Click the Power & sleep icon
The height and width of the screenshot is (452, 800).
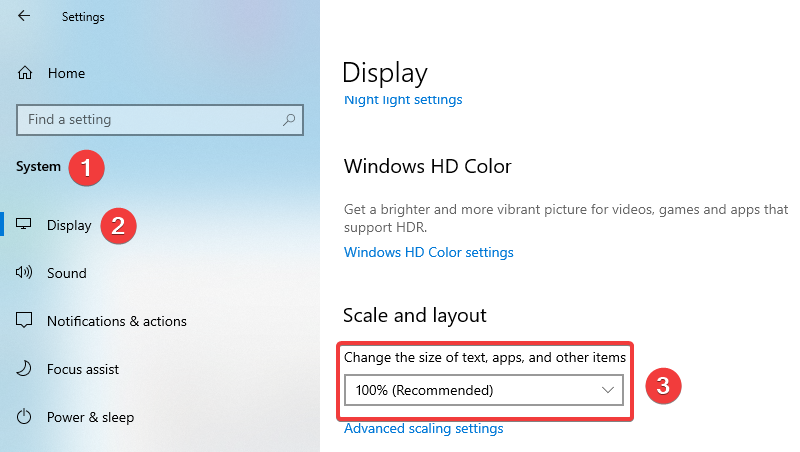[24, 417]
